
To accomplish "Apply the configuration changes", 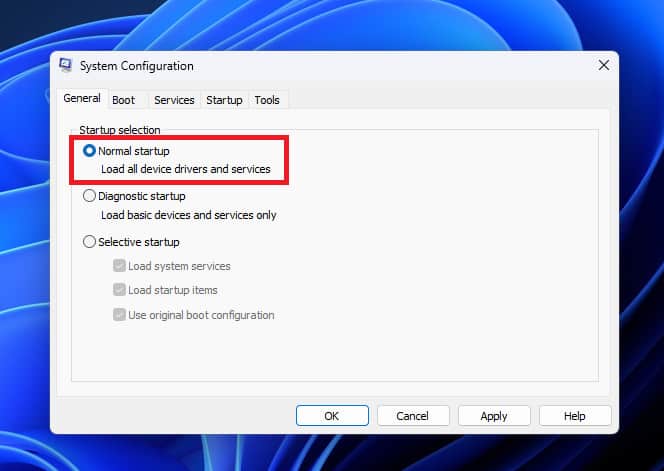I will (494, 416).
